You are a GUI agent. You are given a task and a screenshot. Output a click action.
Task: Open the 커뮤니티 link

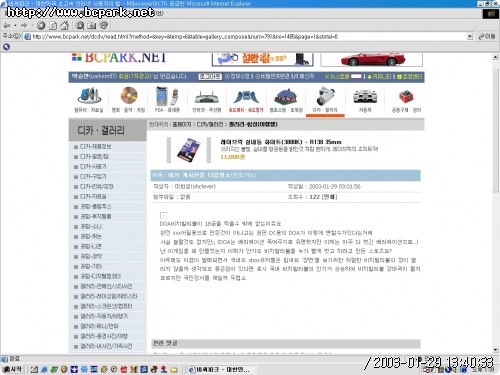coord(379,77)
